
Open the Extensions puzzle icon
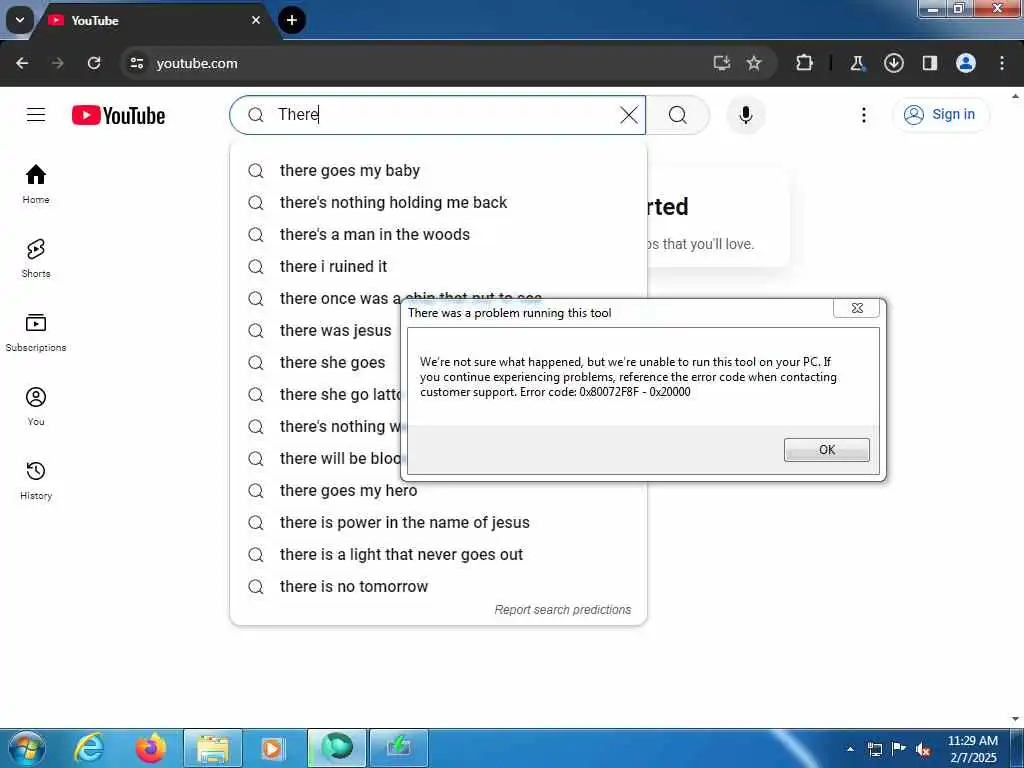(805, 63)
